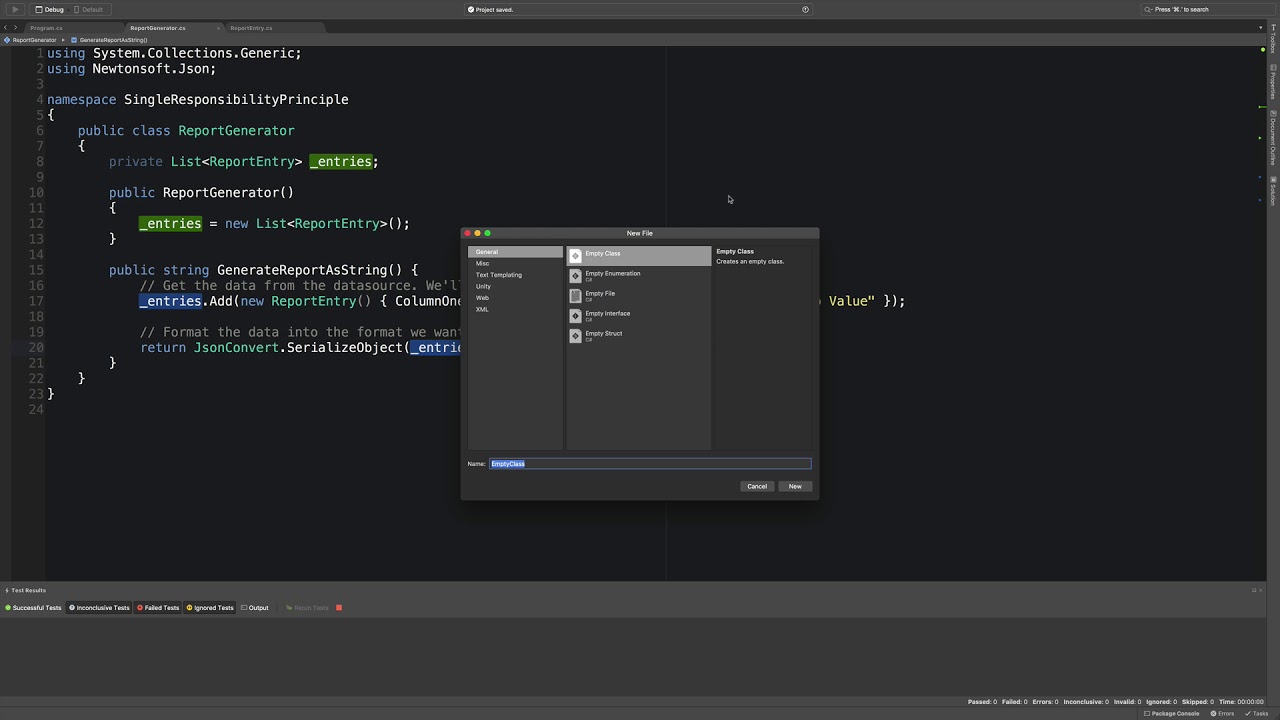Select the Misc category

click(x=515, y=263)
